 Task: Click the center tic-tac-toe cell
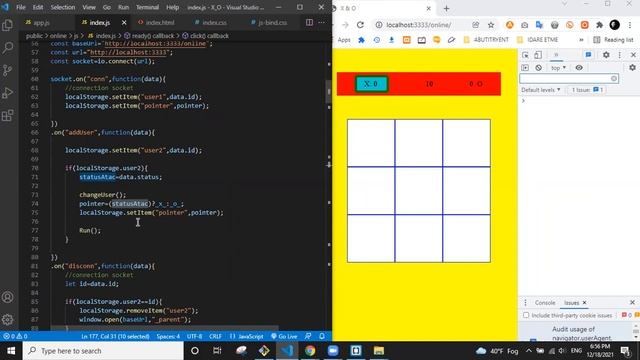419,191
